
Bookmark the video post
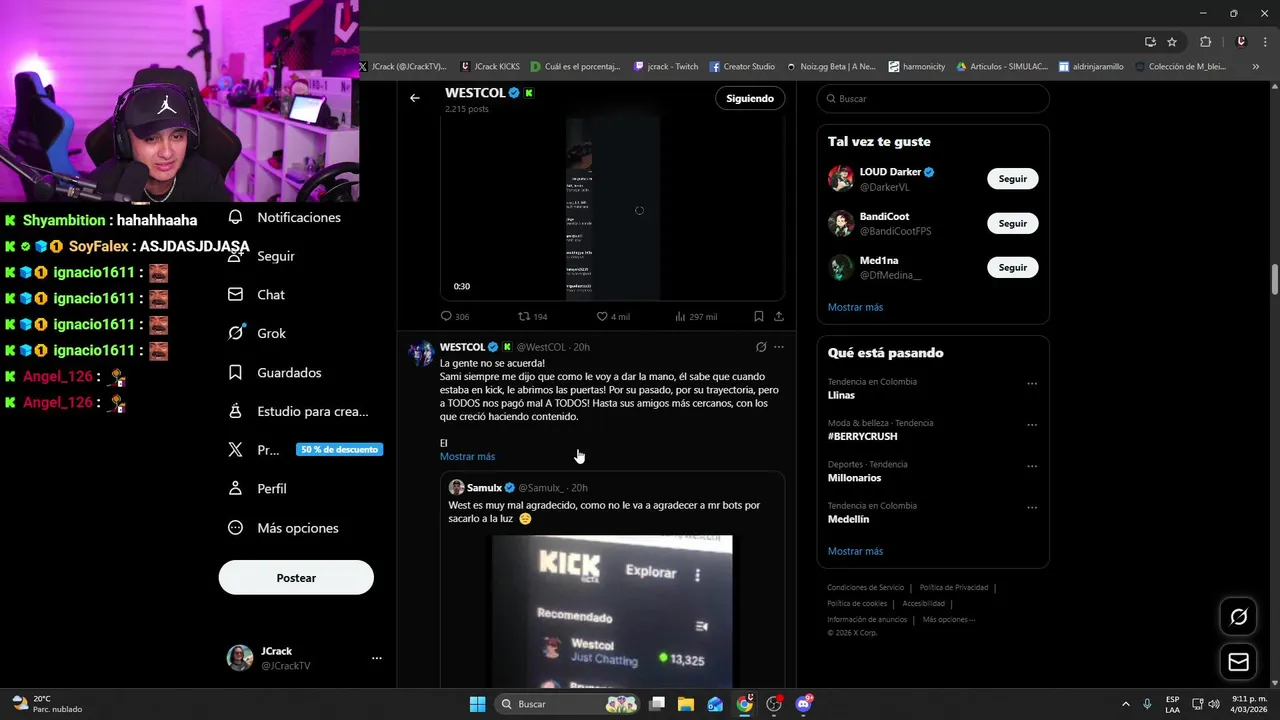pyautogui.click(x=758, y=316)
